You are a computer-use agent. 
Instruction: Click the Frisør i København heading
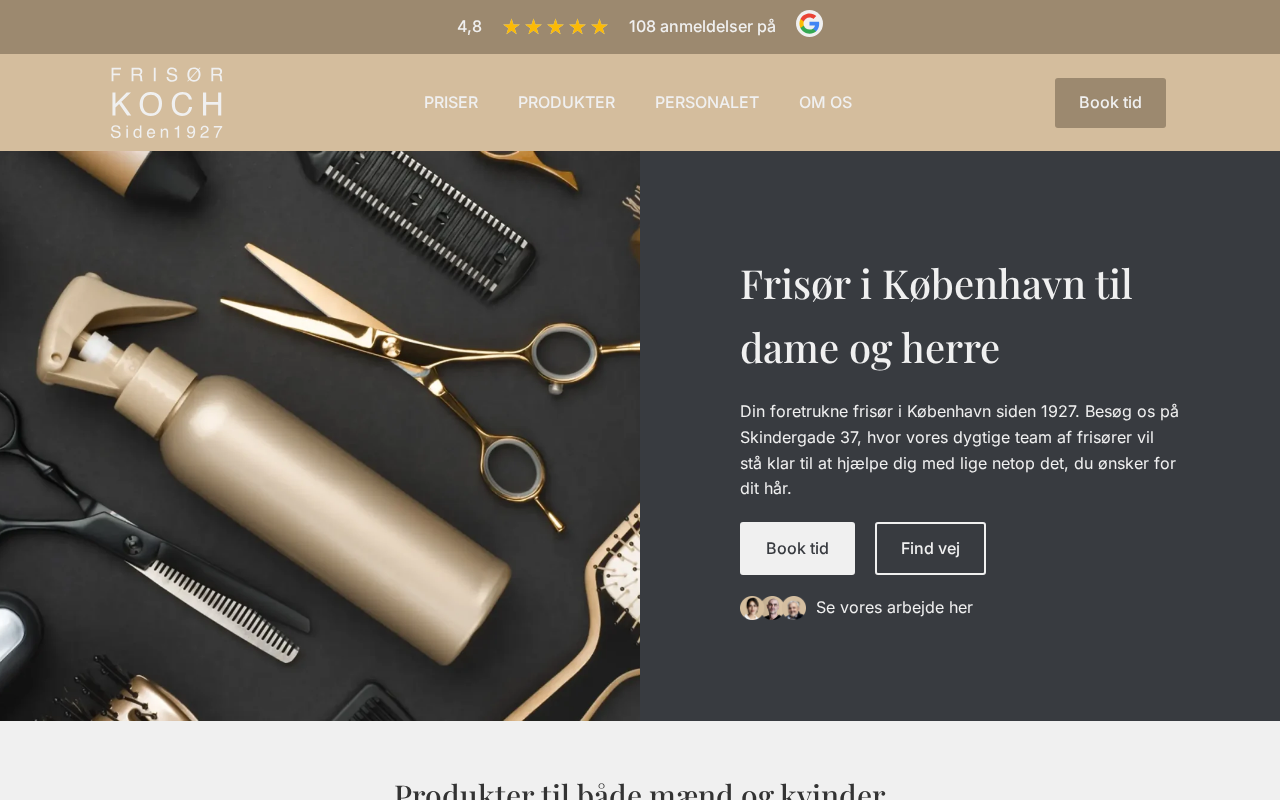click(x=936, y=315)
